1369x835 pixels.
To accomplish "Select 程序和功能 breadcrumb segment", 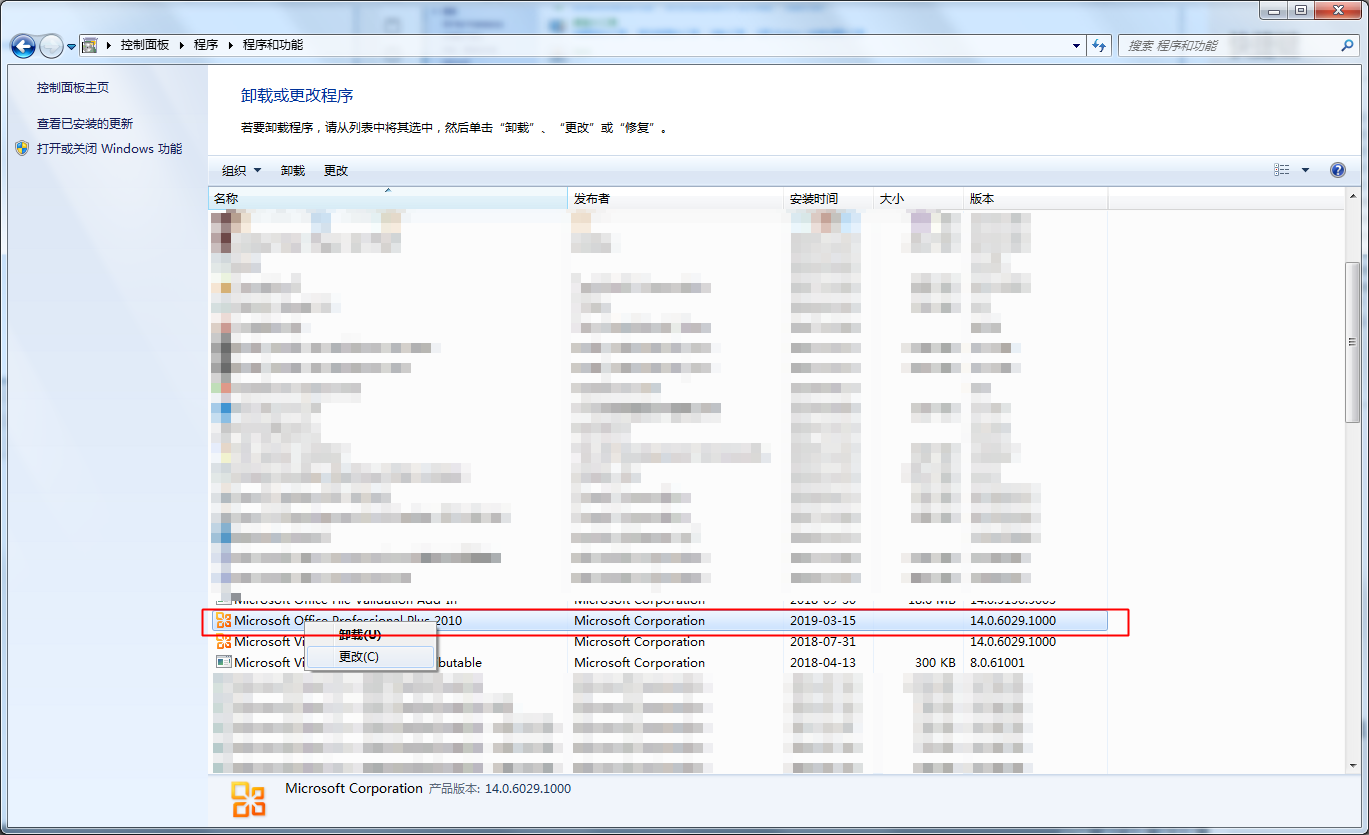I will [273, 45].
